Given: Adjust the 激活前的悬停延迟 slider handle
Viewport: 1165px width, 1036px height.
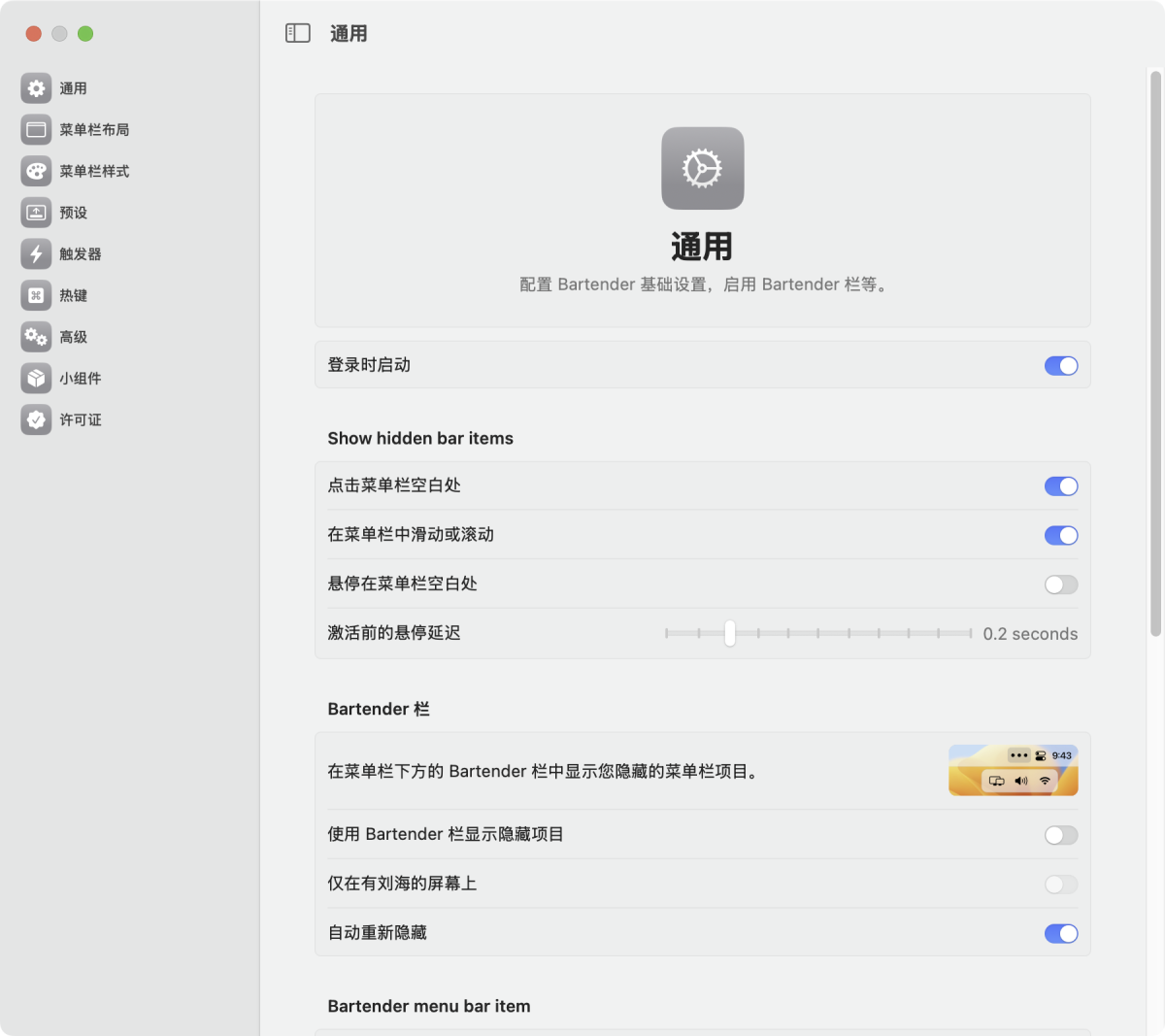Looking at the screenshot, I should pos(729,633).
